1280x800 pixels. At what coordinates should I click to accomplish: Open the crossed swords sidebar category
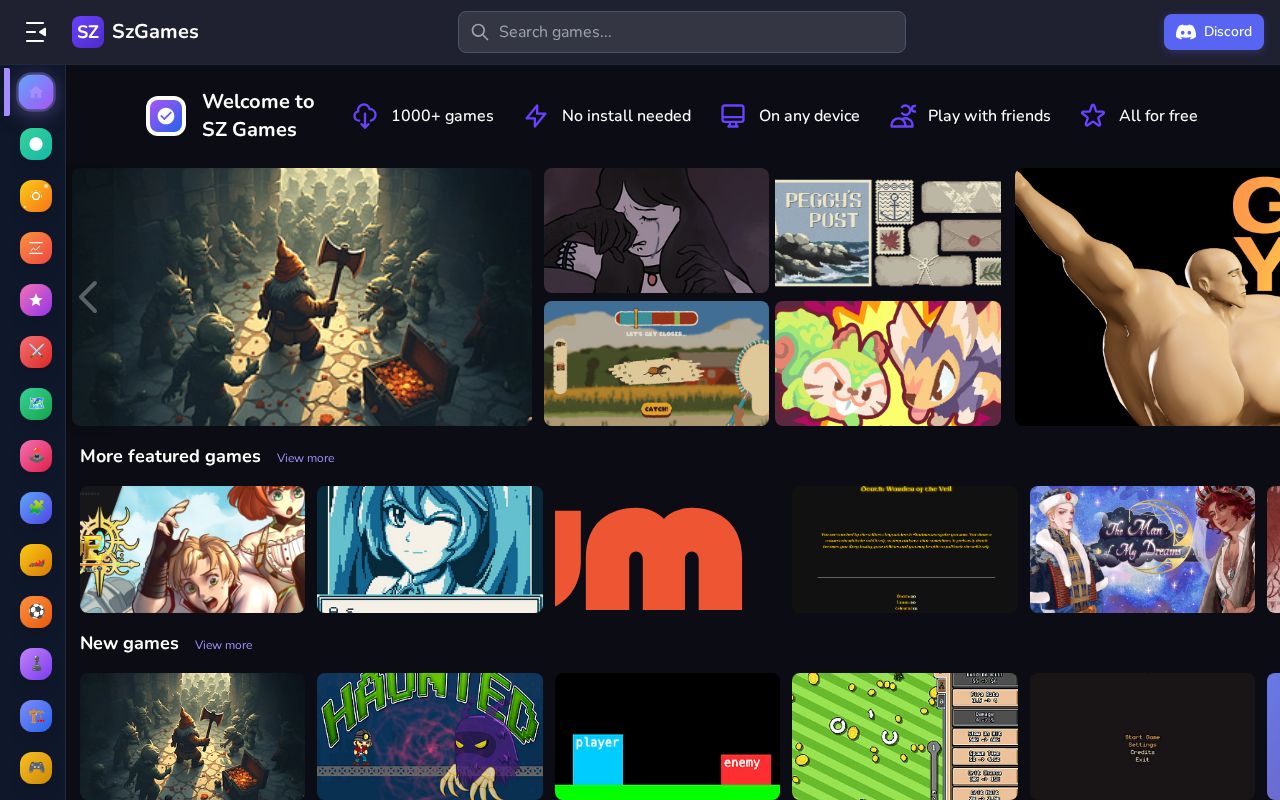(x=36, y=352)
